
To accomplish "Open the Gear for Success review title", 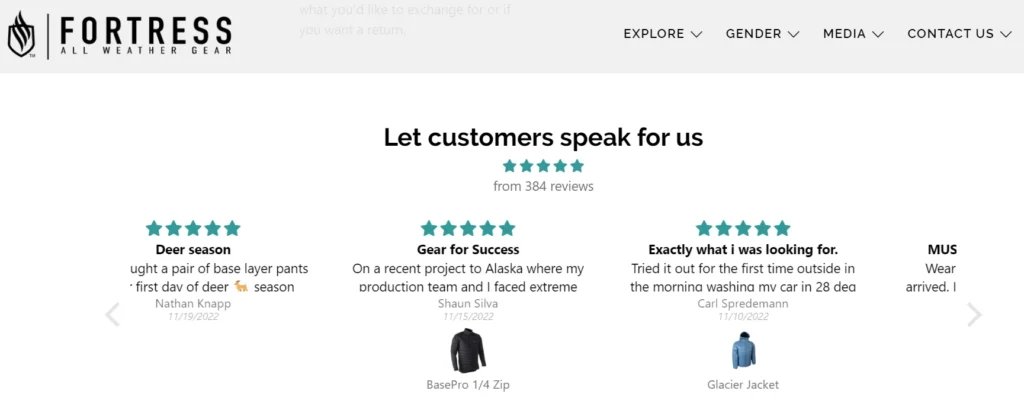I will coord(468,249).
